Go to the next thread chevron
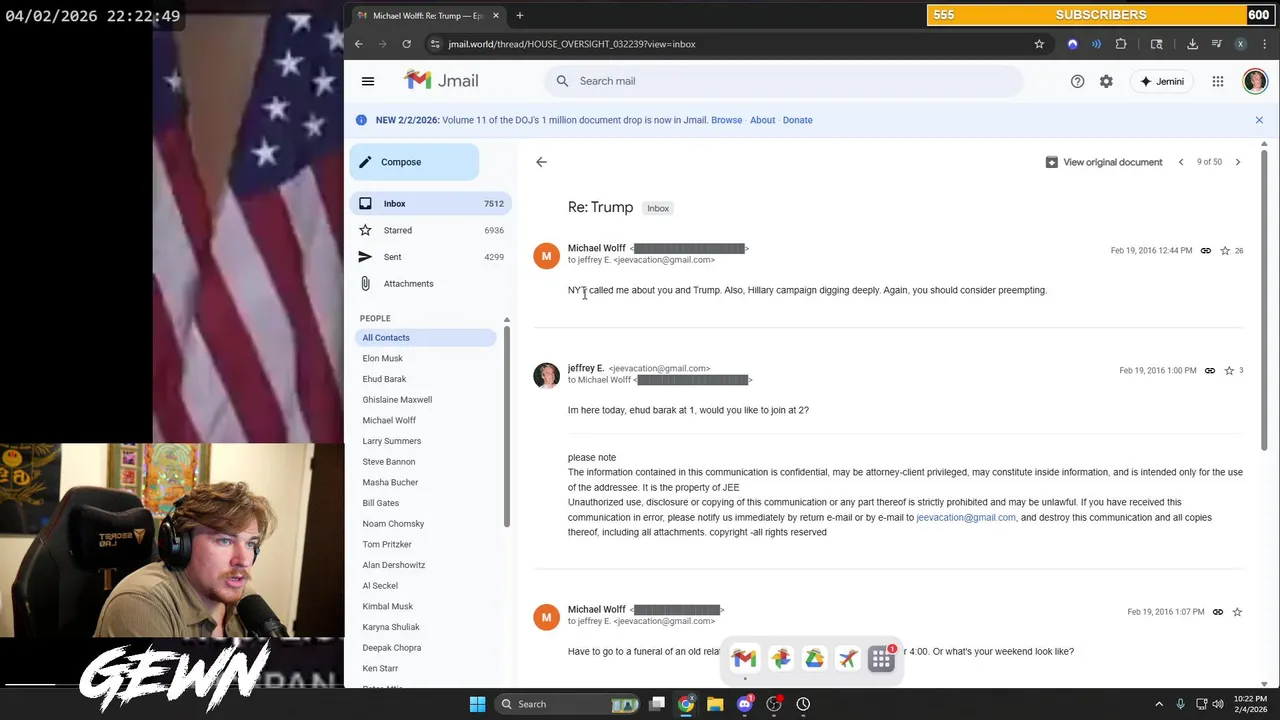This screenshot has width=1280, height=720. coord(1238,162)
